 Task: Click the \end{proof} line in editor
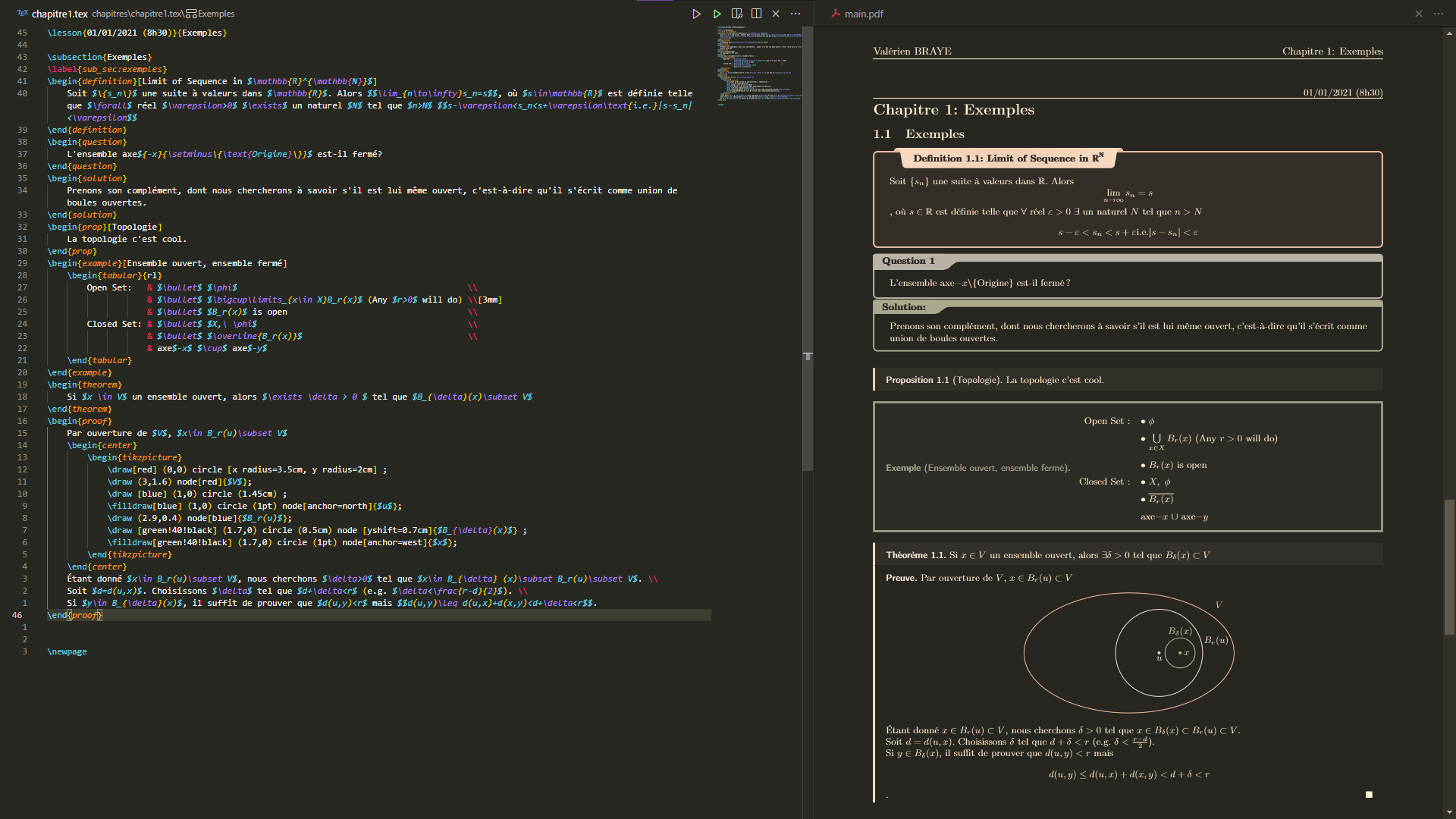tap(74, 615)
